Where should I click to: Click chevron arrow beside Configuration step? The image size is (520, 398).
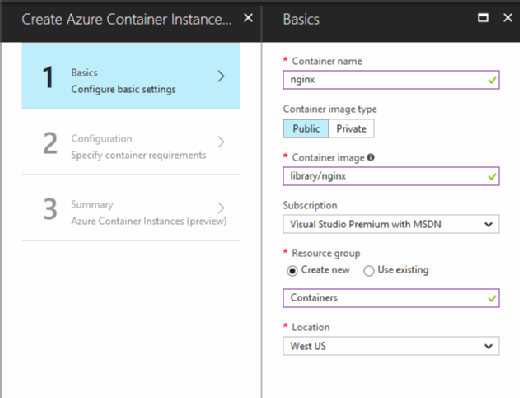(221, 142)
